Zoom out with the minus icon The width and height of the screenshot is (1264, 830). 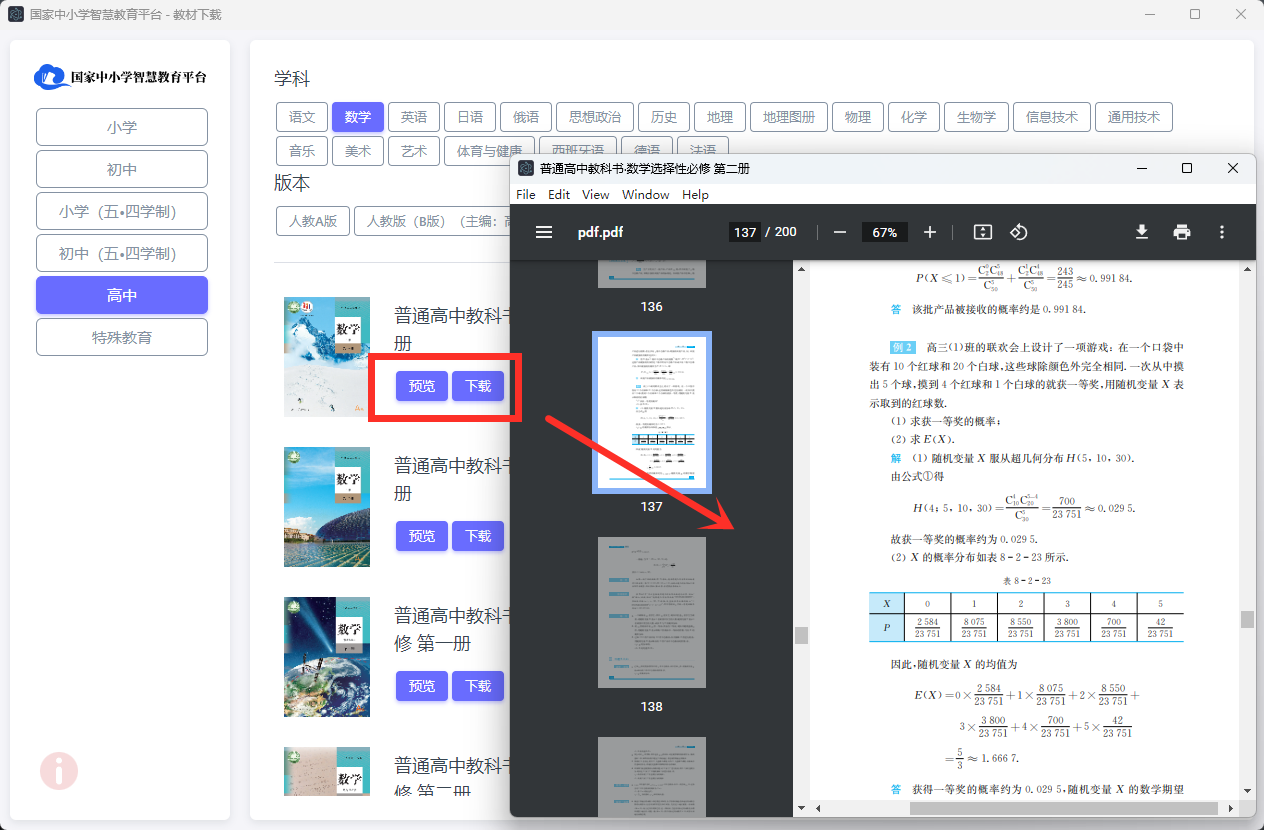840,232
